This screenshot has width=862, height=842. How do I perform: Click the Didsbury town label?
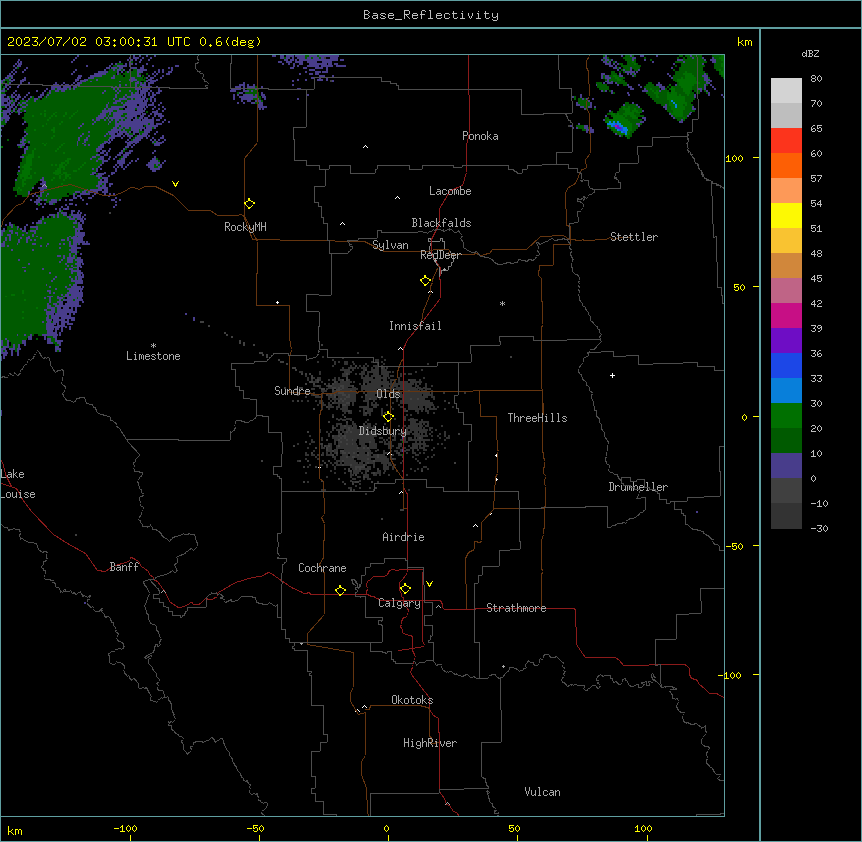(x=383, y=431)
